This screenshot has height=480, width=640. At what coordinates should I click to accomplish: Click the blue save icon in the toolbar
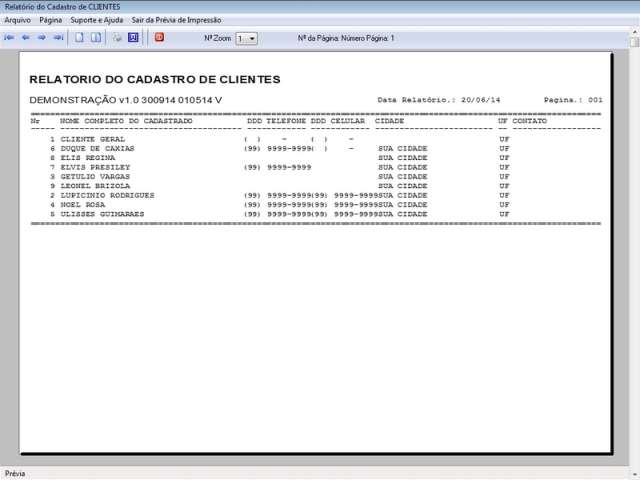coord(133,38)
